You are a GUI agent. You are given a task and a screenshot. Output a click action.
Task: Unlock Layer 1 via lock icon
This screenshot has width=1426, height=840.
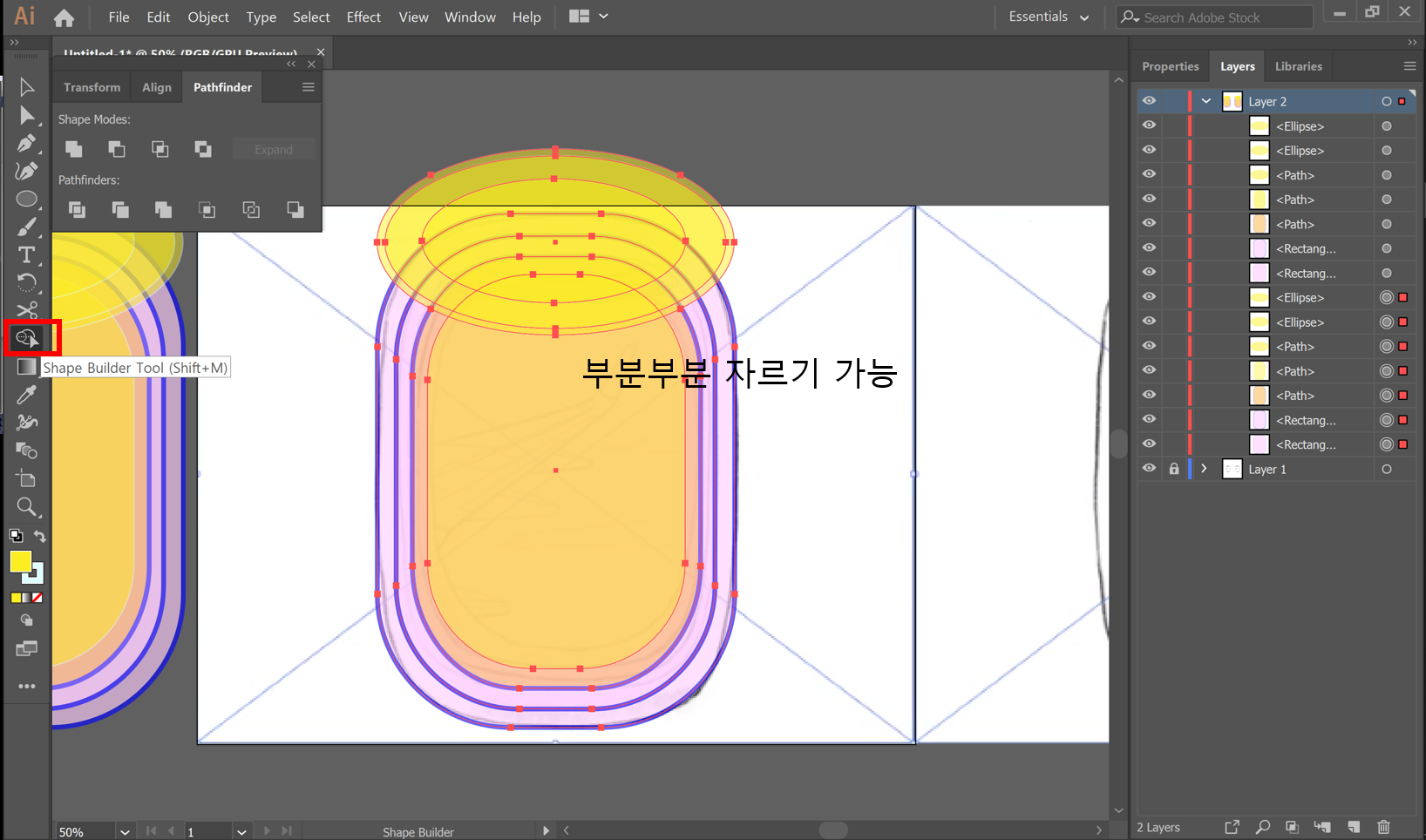pos(1174,469)
